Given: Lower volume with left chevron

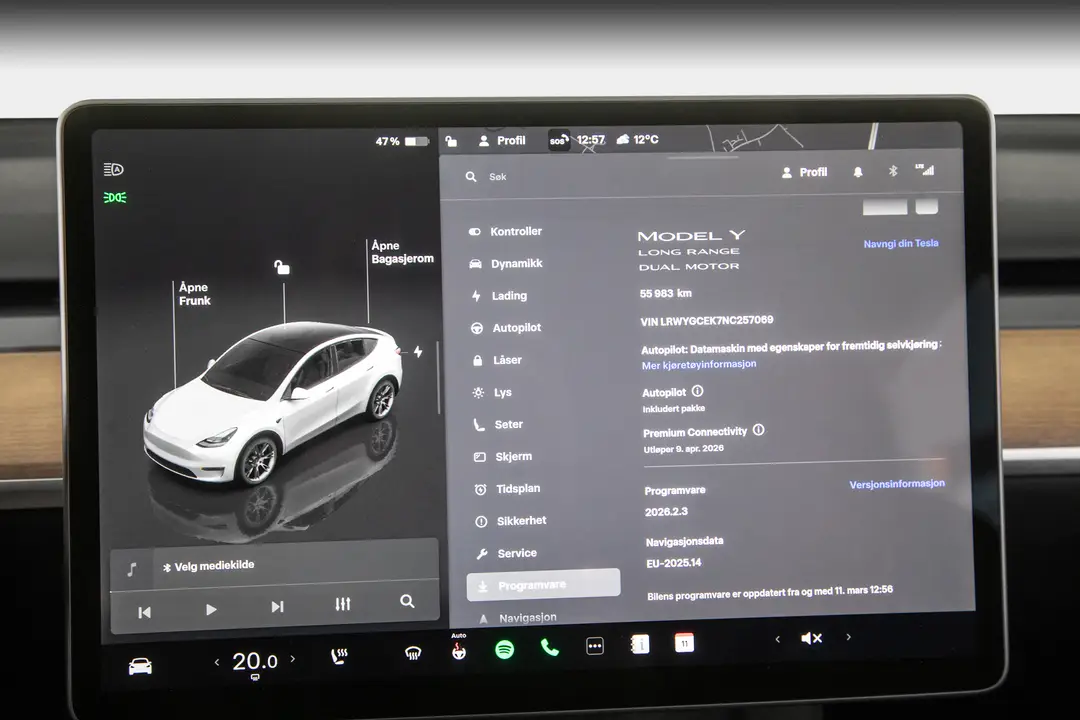Looking at the screenshot, I should coord(778,639).
